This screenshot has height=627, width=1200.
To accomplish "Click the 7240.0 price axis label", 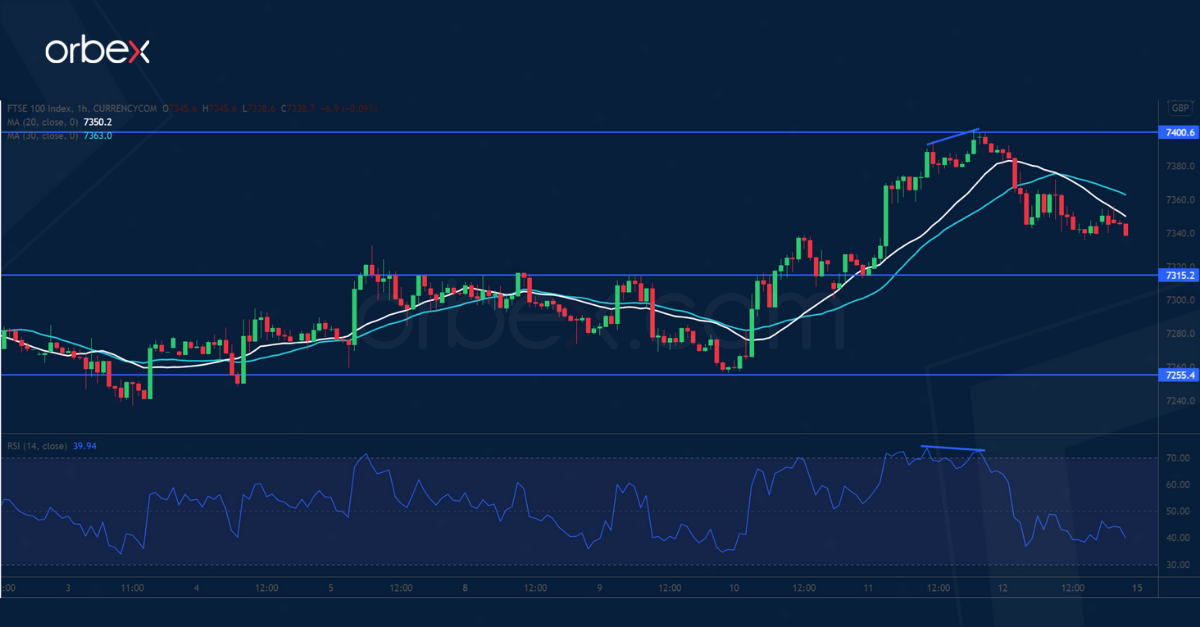I will [x=1181, y=400].
